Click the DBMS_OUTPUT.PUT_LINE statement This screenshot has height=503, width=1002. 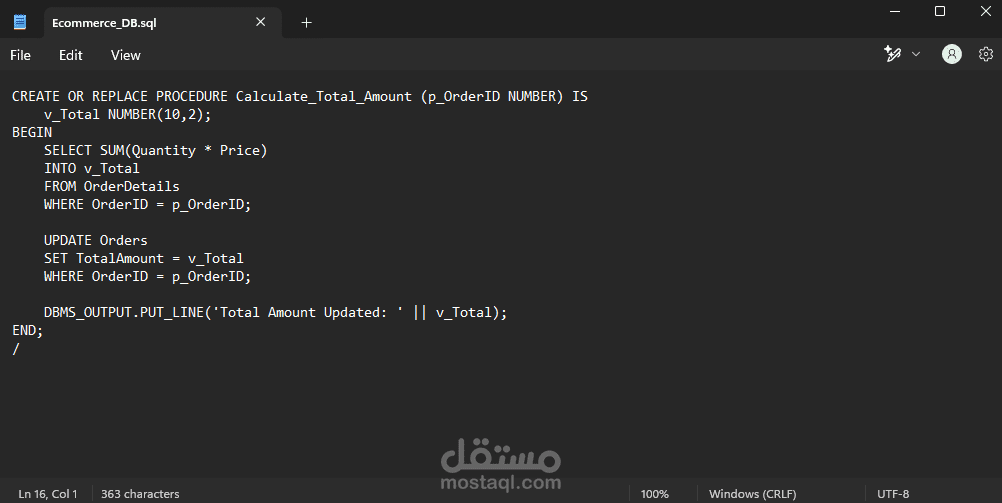275,313
